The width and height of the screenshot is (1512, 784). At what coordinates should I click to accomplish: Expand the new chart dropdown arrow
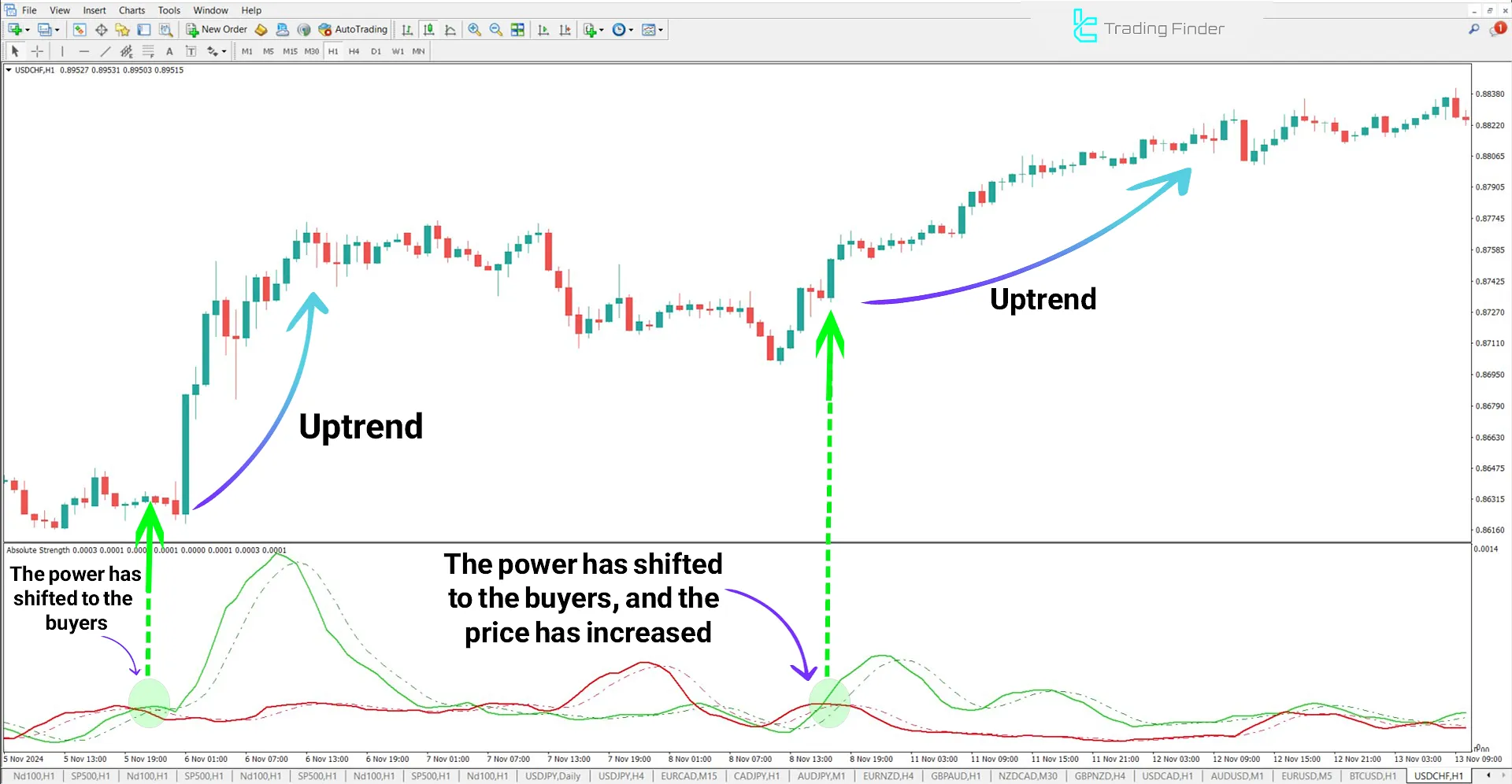(x=28, y=30)
